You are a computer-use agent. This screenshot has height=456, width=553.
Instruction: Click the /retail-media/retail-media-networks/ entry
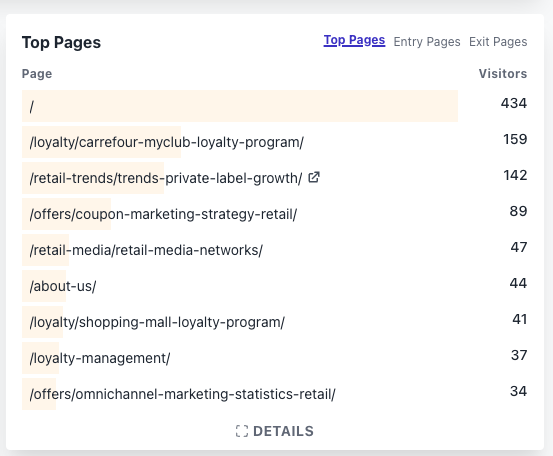(146, 250)
